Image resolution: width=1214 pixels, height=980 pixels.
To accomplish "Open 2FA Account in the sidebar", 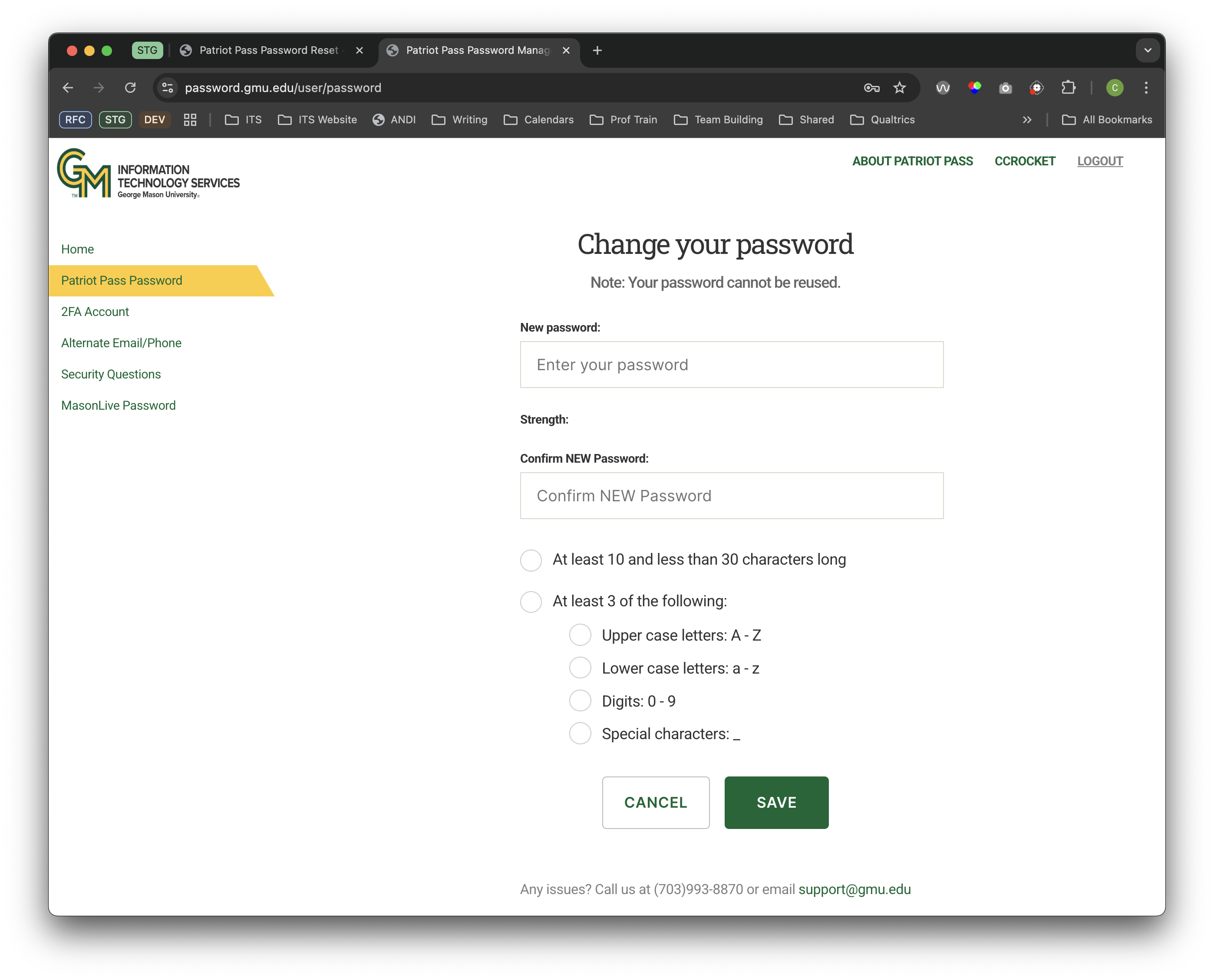I will click(95, 312).
